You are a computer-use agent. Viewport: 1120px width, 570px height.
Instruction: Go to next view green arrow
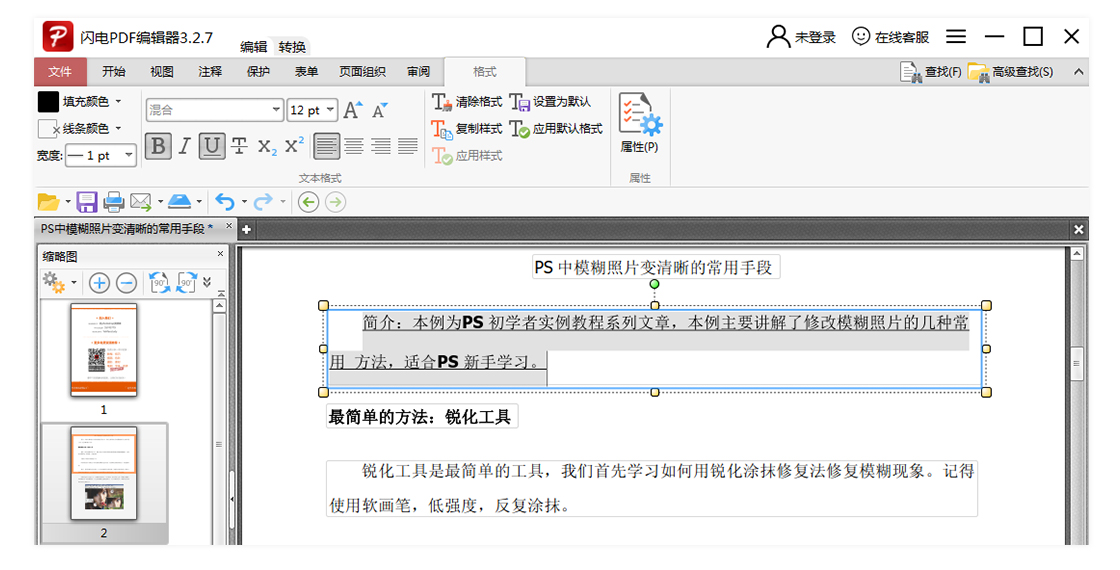click(x=335, y=202)
